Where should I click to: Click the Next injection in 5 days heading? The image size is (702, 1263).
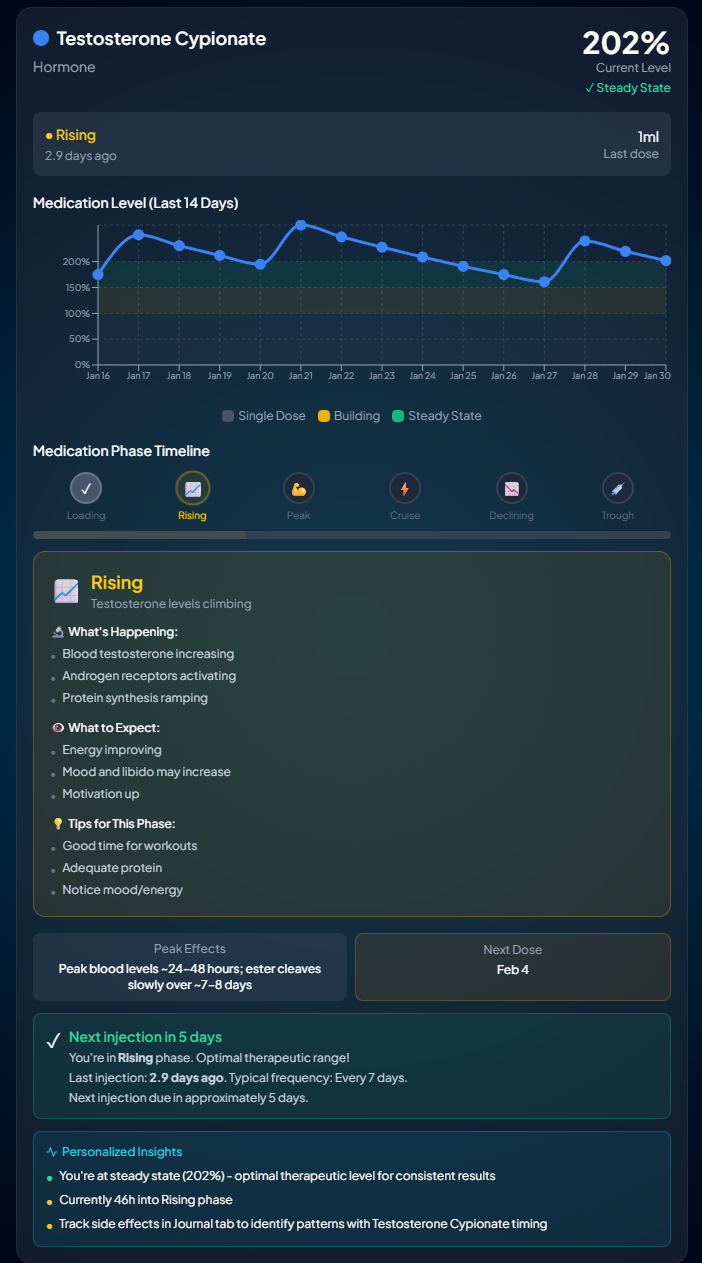coord(145,1037)
